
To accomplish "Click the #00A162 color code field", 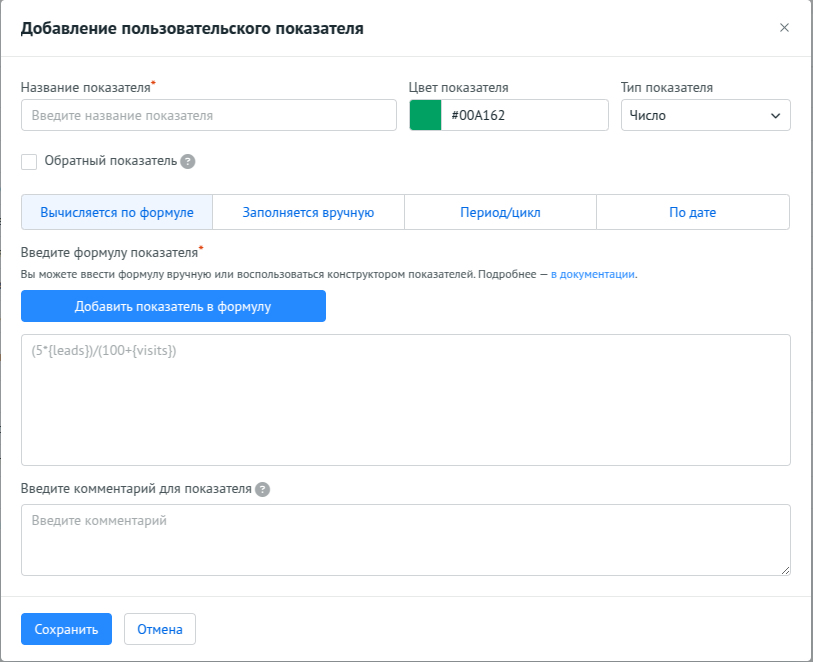I will (x=524, y=116).
